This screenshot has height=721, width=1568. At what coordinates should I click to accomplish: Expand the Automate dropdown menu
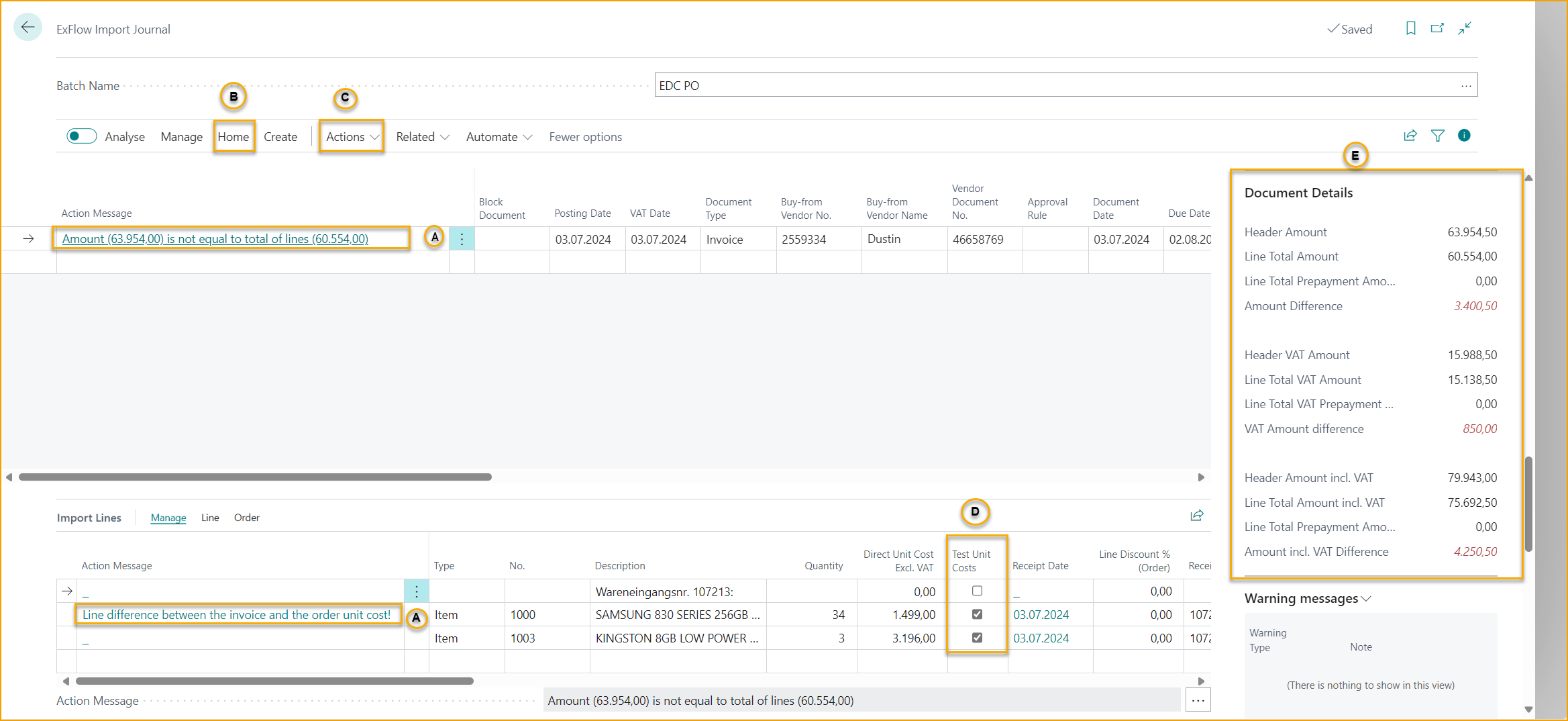tap(499, 137)
